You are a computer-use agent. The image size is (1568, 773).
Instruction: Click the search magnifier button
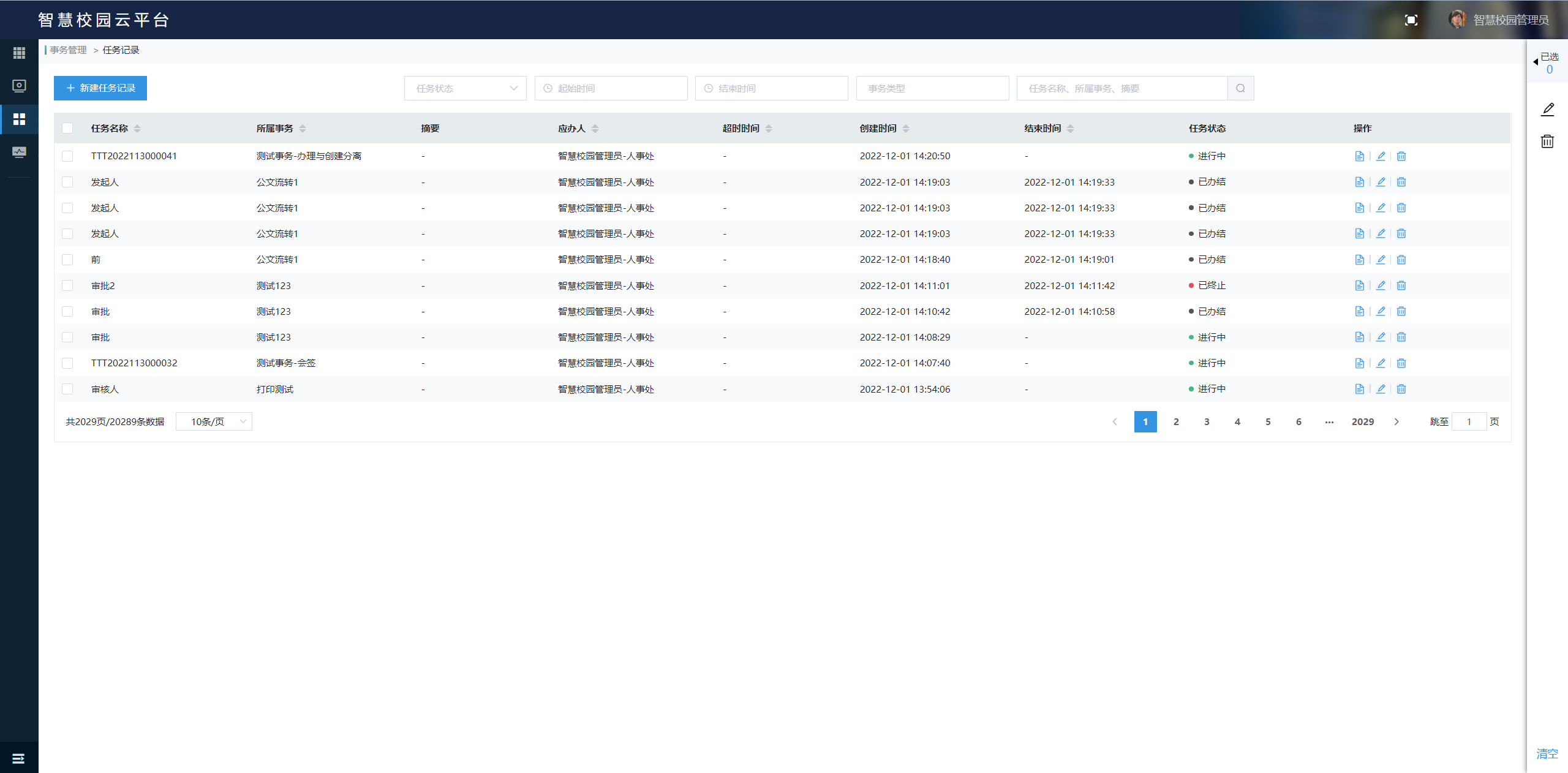pos(1240,88)
